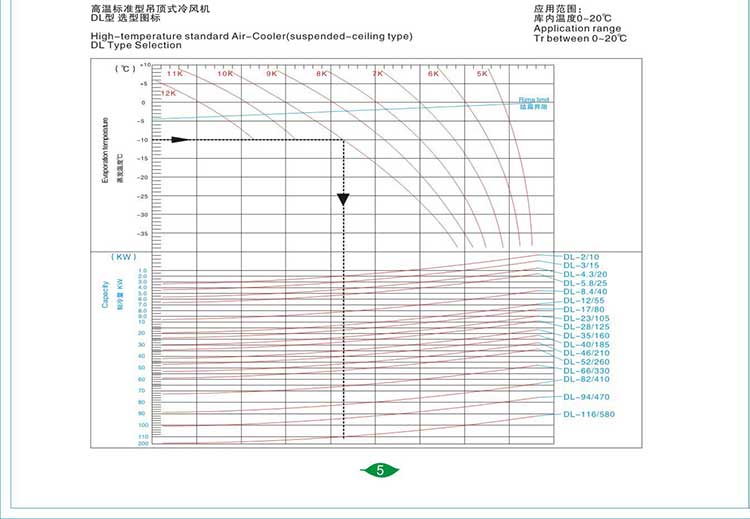The image size is (750, 519).
Task: Click the right-pointing black arrowhead at -10°C
Action: pos(180,139)
